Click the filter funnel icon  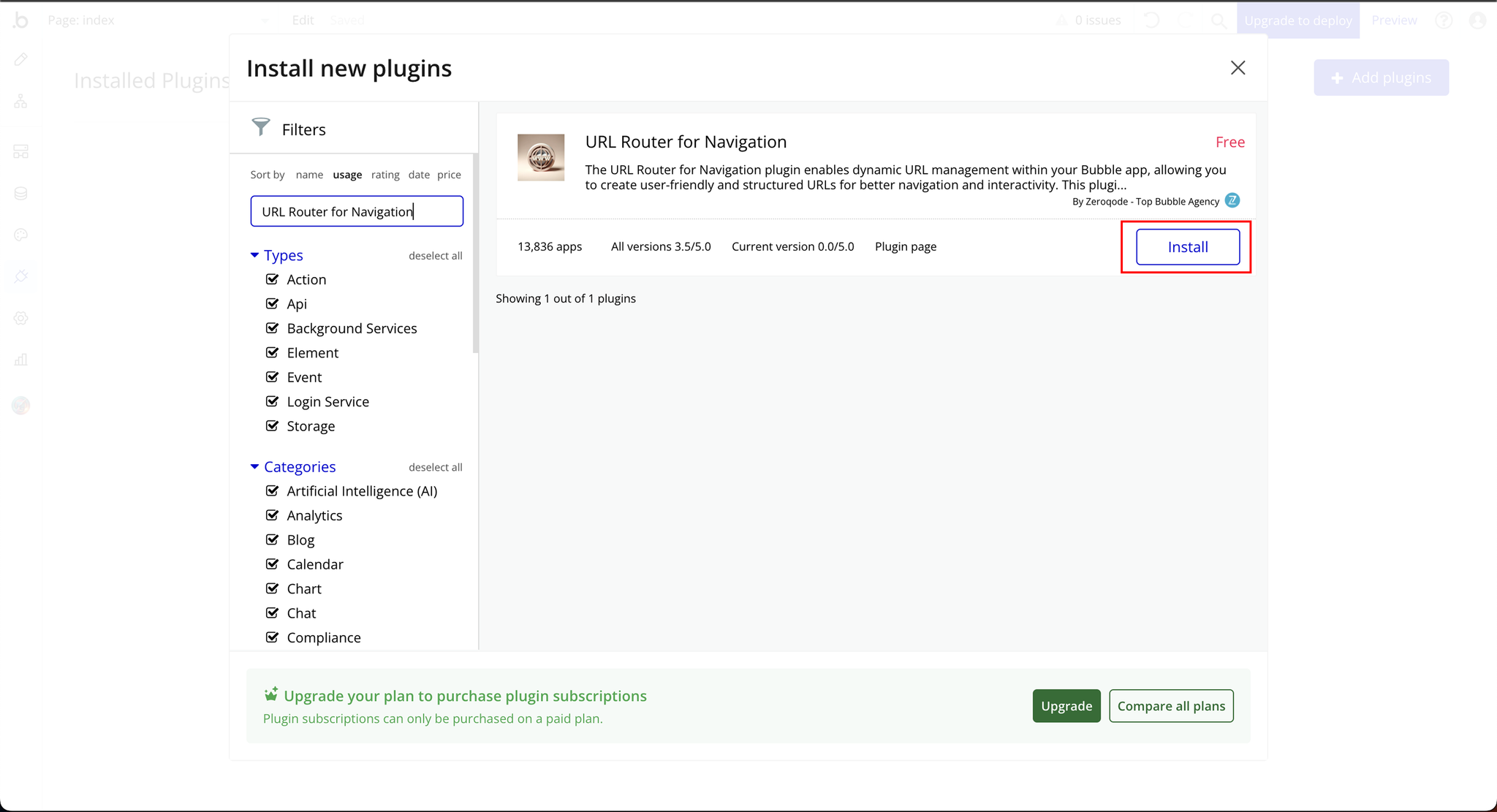pyautogui.click(x=261, y=127)
